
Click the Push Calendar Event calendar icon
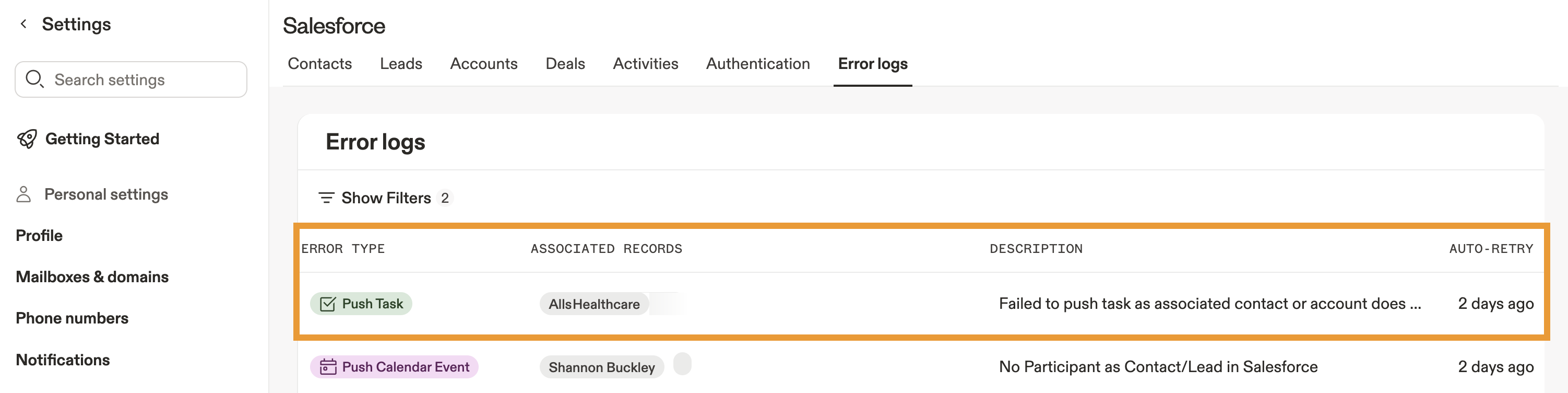(328, 367)
